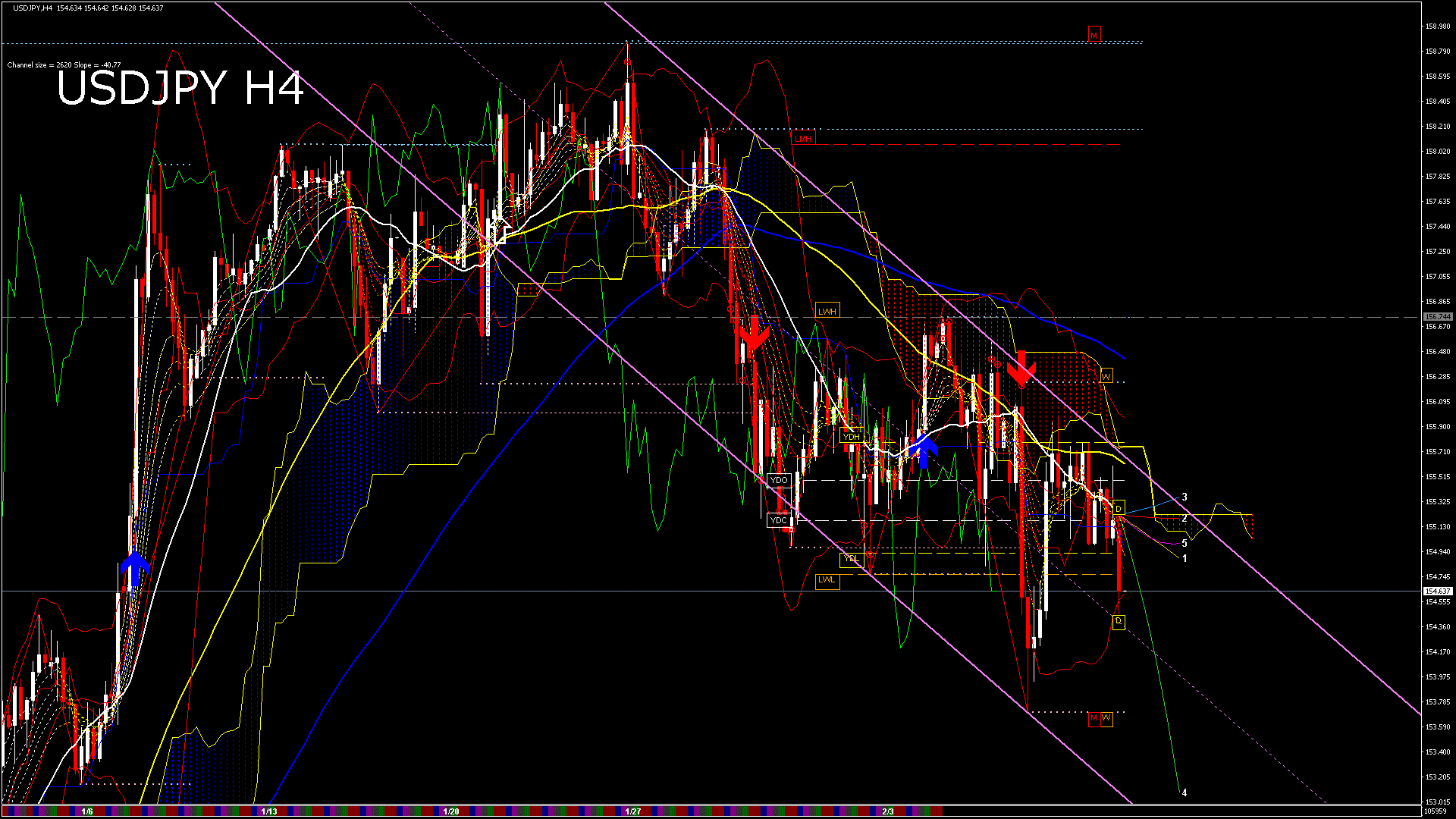Click the 153.975 price scale label
1456x819 pixels.
(1438, 677)
